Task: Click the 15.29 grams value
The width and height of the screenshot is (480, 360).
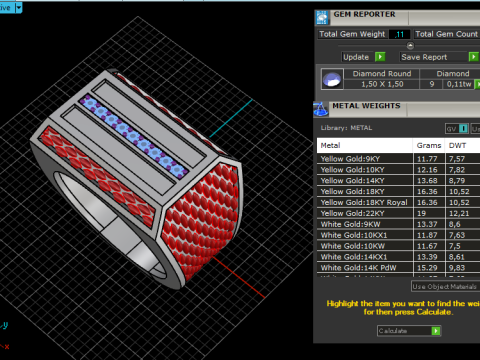Action: click(427, 268)
